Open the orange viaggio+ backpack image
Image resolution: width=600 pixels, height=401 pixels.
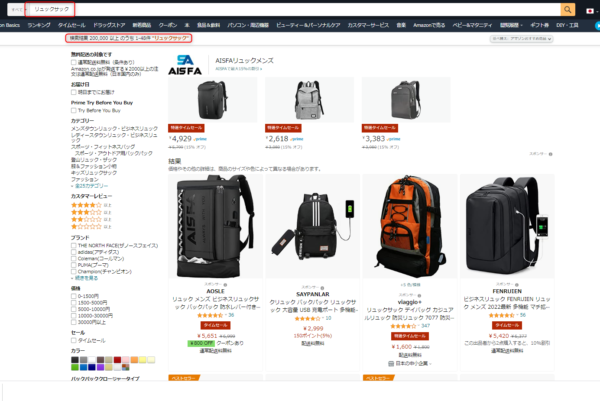pos(410,227)
